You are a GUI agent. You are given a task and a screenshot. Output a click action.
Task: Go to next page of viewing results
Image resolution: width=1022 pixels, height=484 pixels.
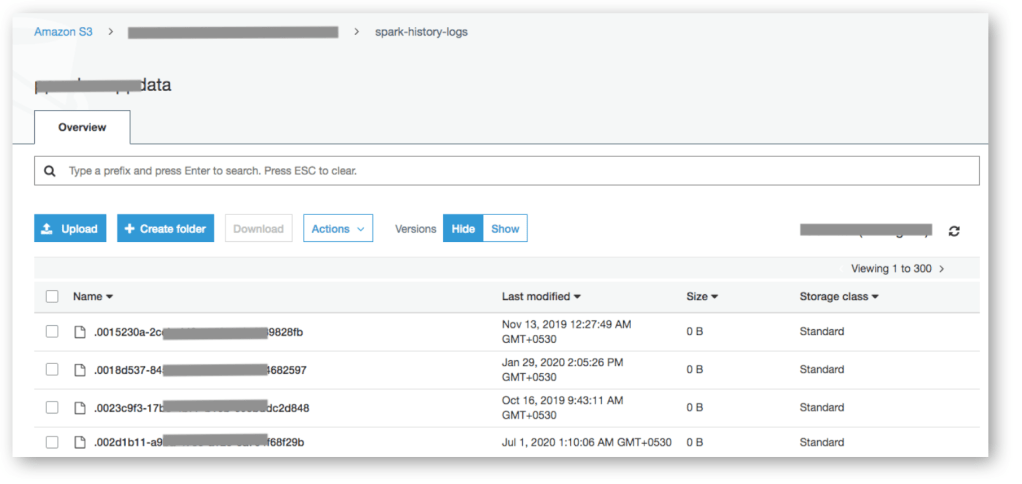coord(942,269)
